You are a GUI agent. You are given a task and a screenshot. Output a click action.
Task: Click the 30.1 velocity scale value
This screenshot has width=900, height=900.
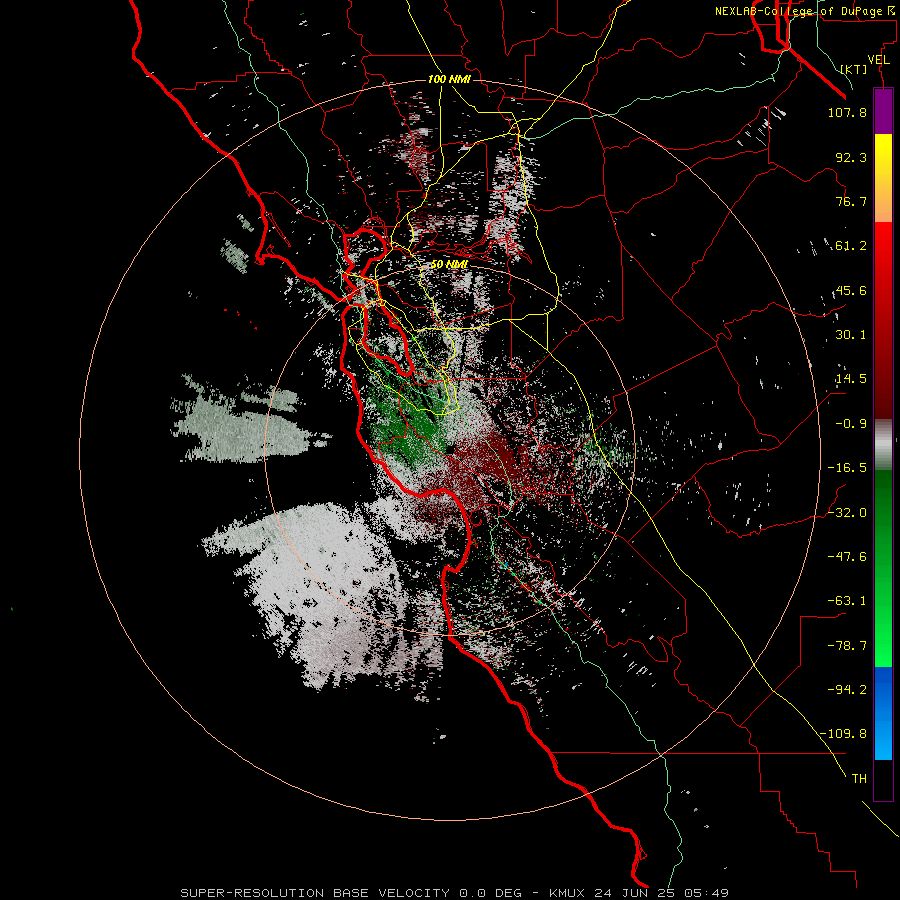tap(851, 335)
